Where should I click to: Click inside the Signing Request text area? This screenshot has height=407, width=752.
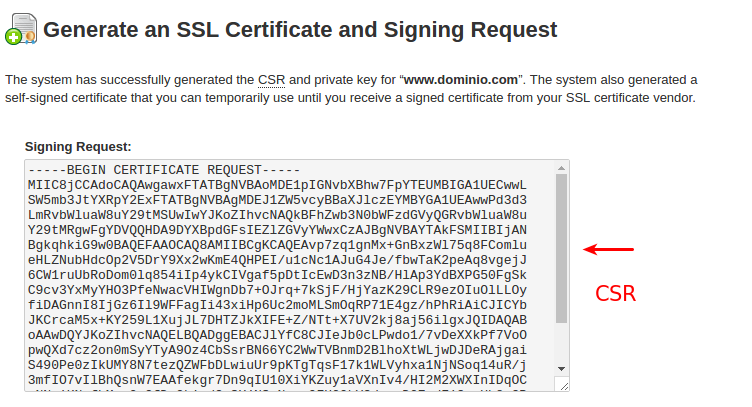(291, 276)
